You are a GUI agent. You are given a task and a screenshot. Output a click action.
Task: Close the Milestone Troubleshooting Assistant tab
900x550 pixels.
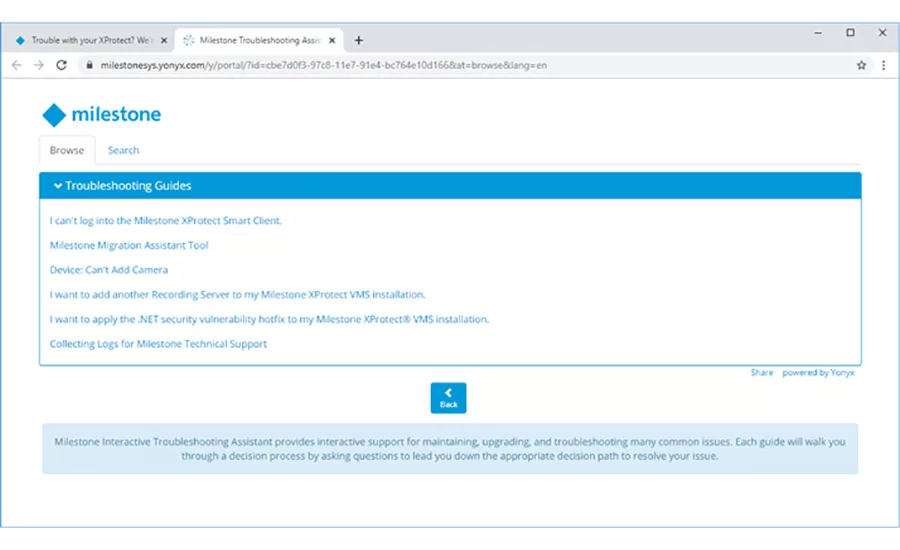pyautogui.click(x=332, y=40)
